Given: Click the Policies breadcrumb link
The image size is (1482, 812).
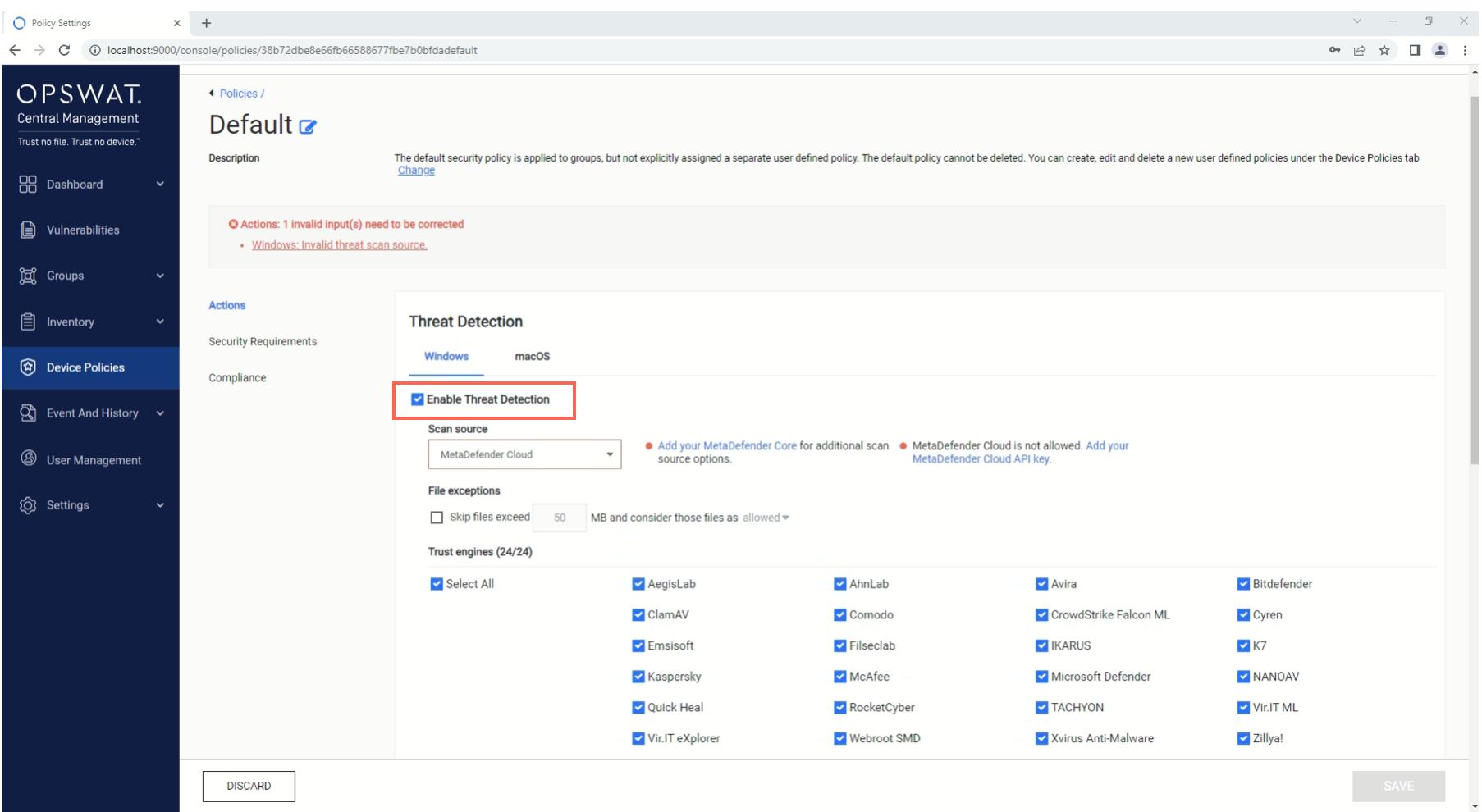Looking at the screenshot, I should [239, 94].
